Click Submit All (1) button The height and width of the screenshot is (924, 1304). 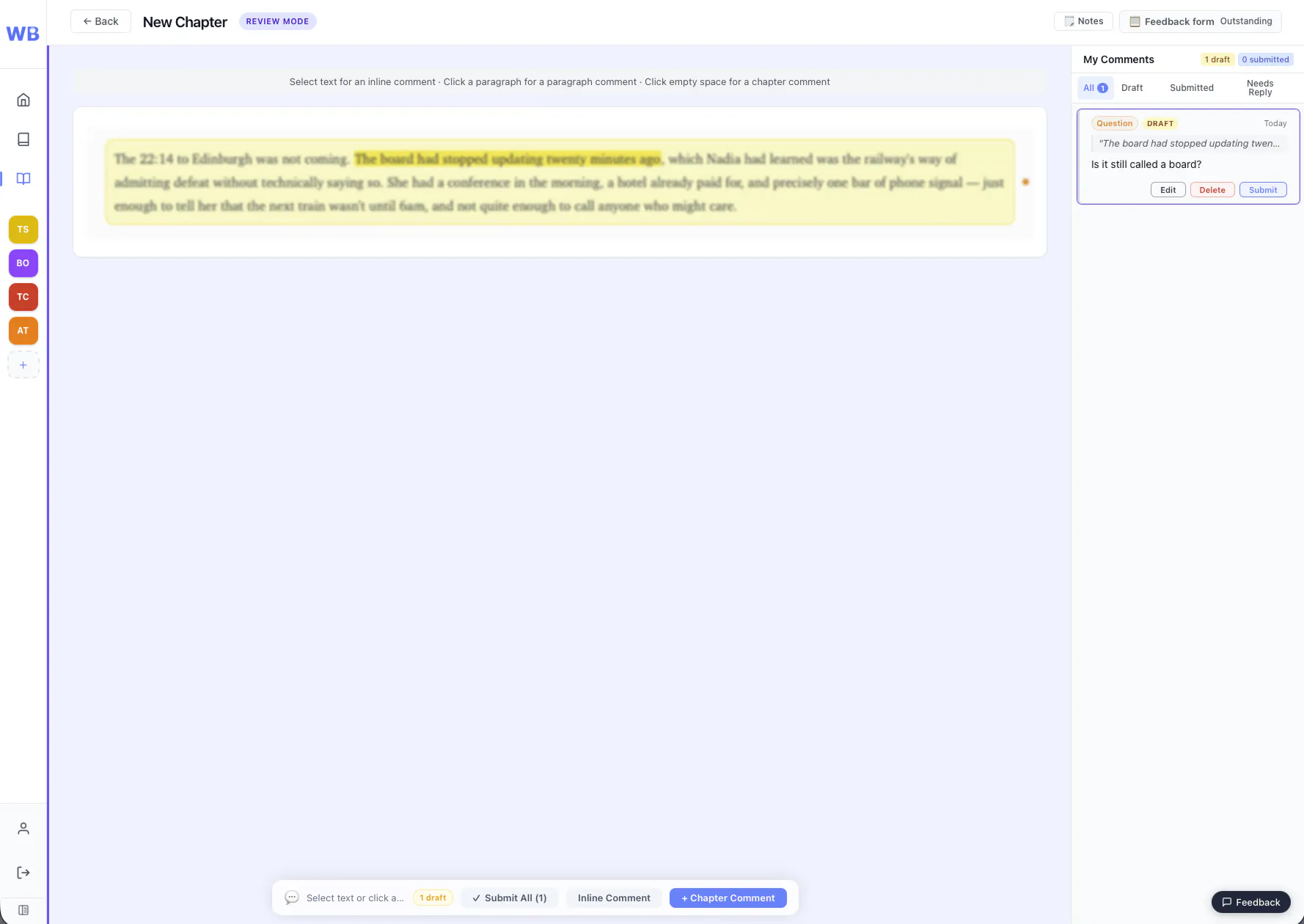pyautogui.click(x=510, y=898)
